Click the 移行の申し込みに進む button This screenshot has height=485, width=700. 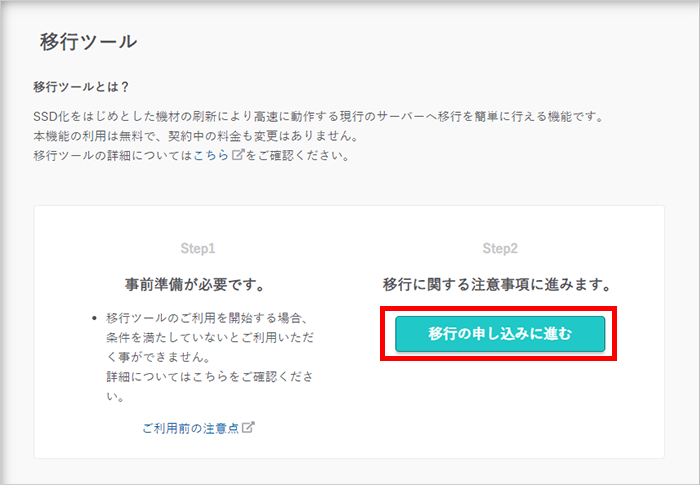pyautogui.click(x=500, y=334)
